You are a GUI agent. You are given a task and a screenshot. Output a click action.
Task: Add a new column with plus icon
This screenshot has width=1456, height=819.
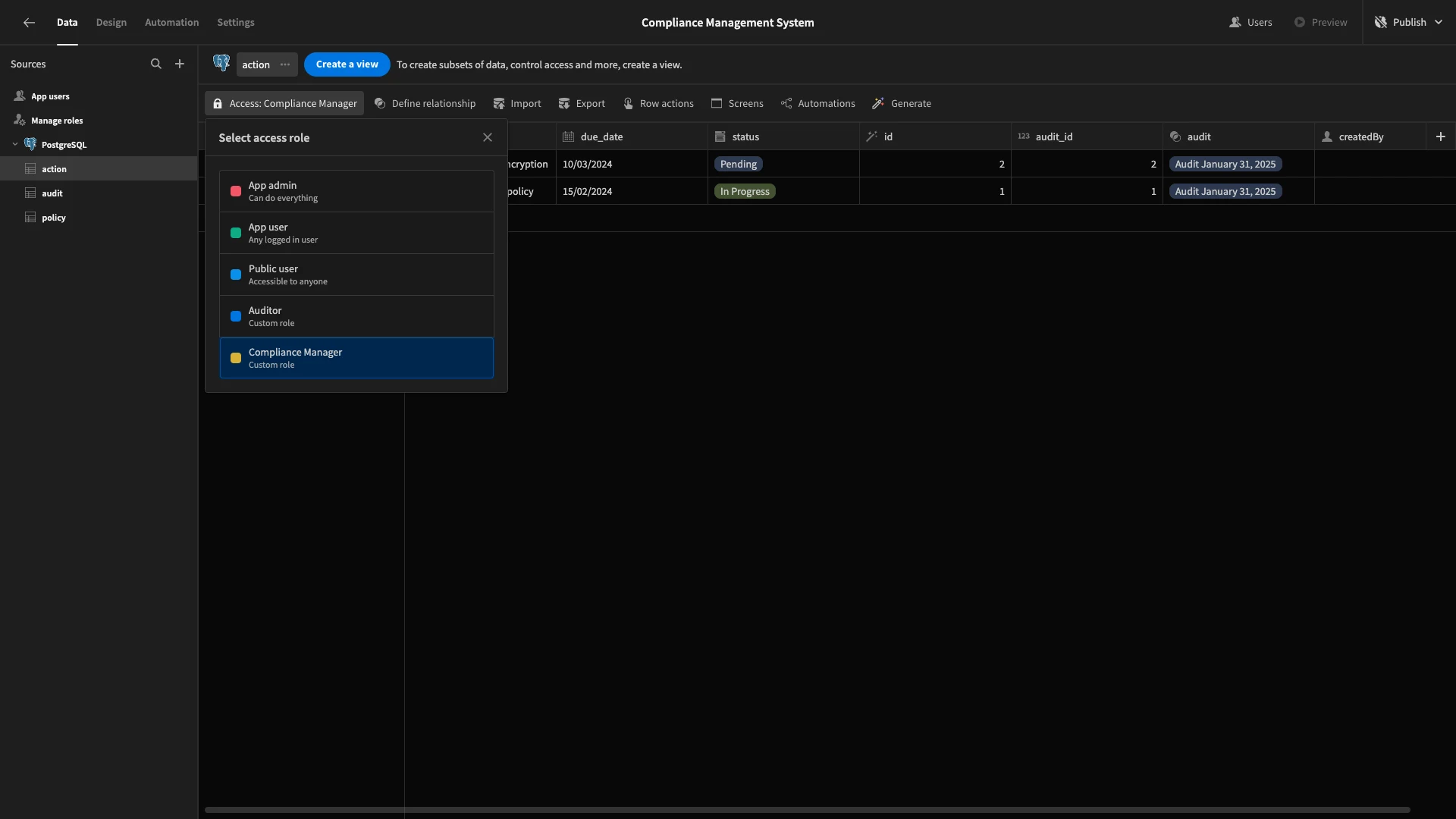pos(1441,136)
